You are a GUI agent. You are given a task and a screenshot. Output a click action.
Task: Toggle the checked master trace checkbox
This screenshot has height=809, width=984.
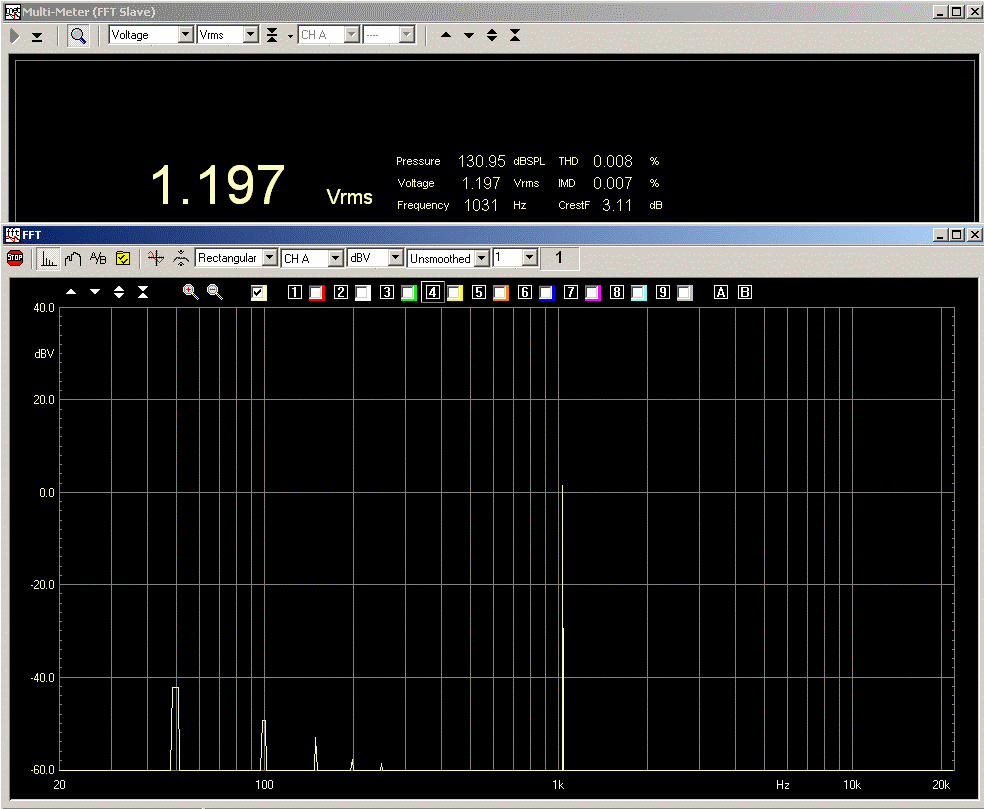tap(259, 293)
